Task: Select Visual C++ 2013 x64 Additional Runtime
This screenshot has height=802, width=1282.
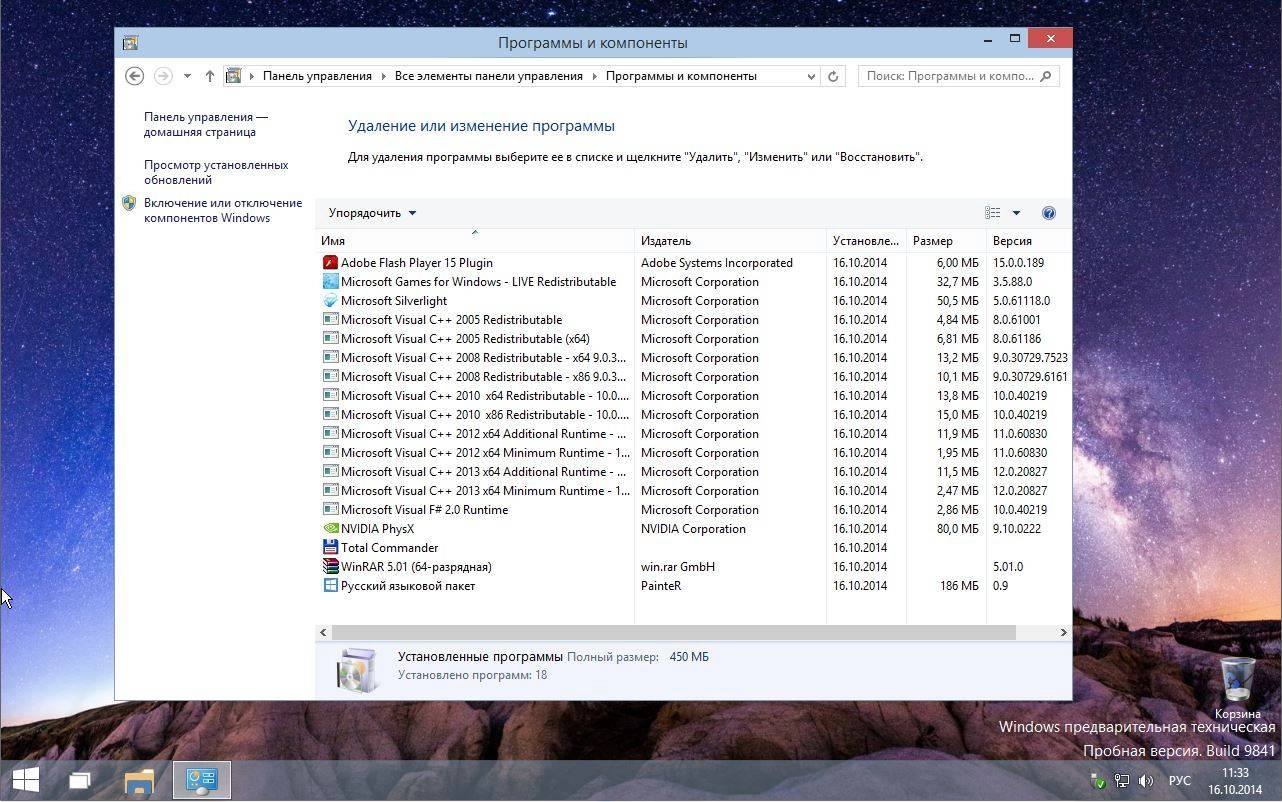Action: point(695,472)
